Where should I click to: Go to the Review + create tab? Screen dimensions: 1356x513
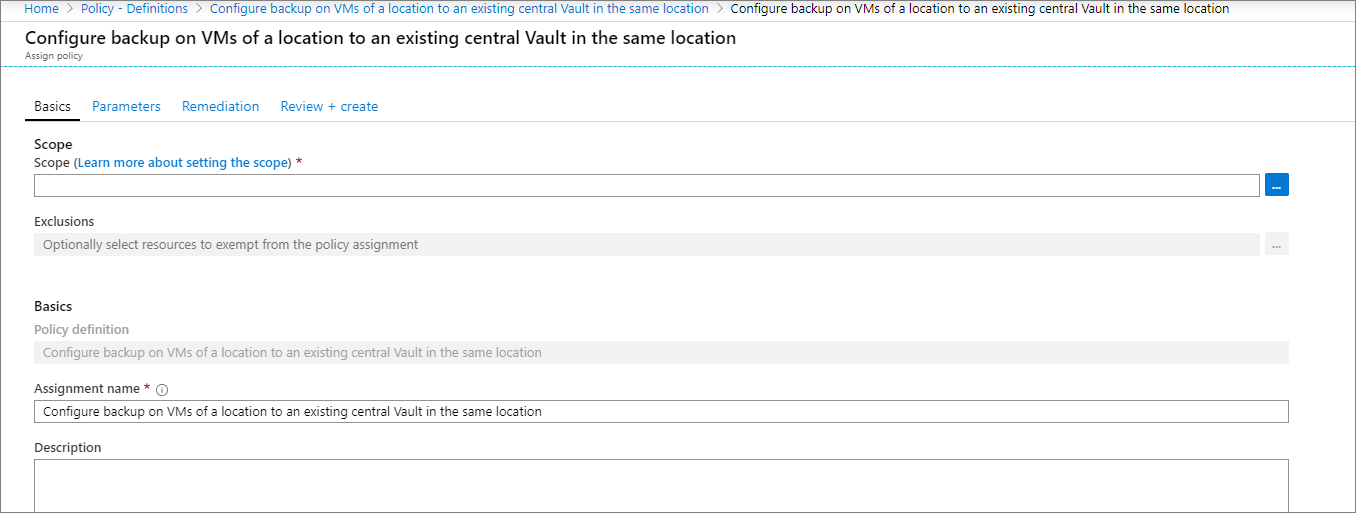(329, 106)
